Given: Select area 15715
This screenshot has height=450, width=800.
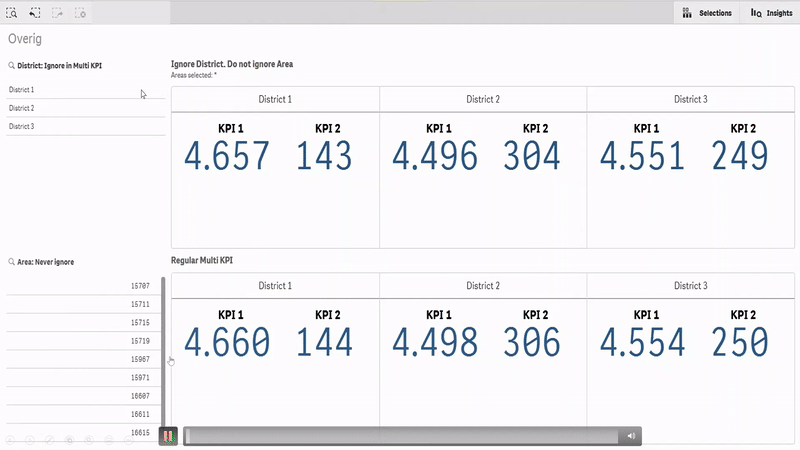Looking at the screenshot, I should tap(83, 322).
